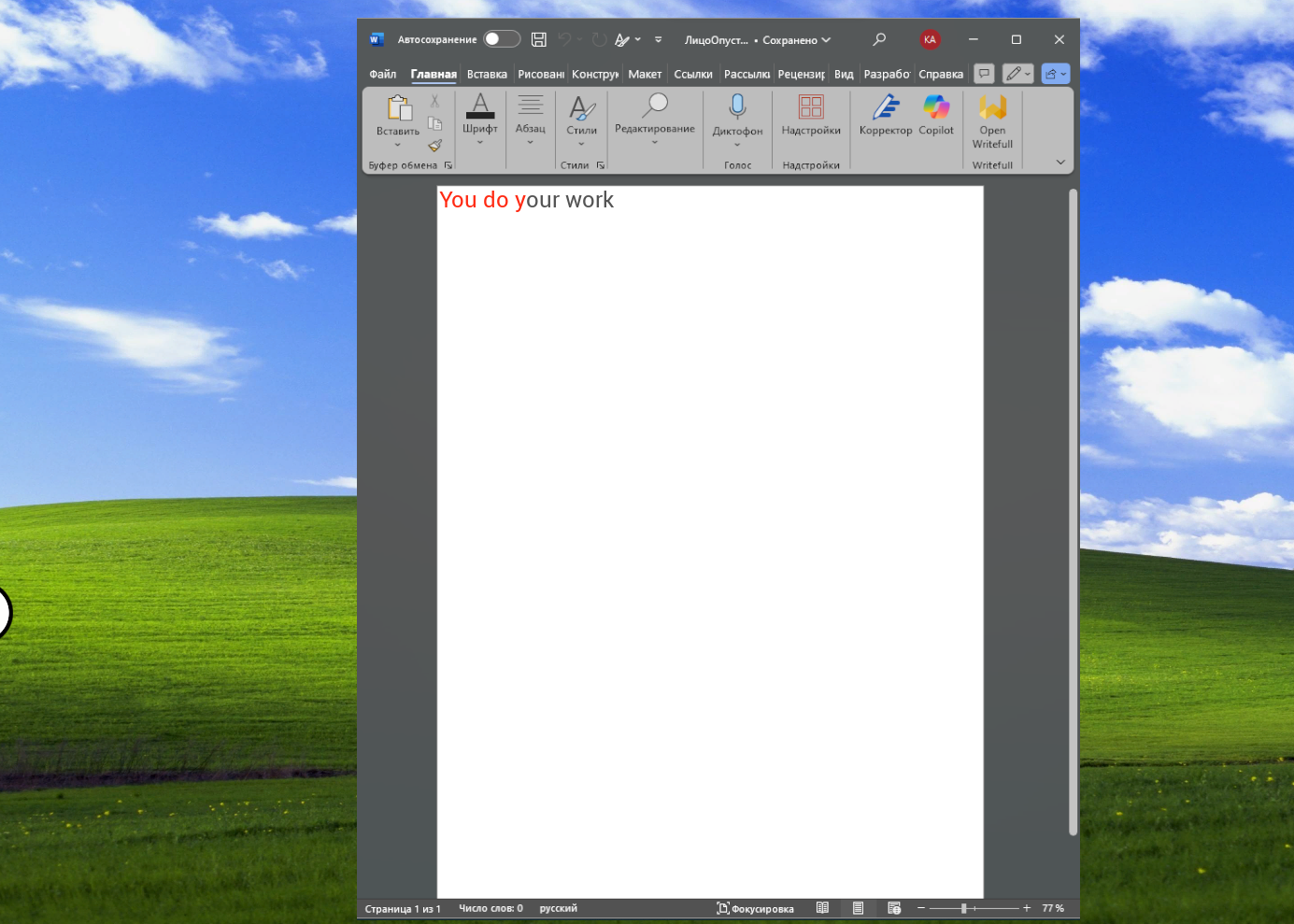Click the Open Writefull button

992,121
